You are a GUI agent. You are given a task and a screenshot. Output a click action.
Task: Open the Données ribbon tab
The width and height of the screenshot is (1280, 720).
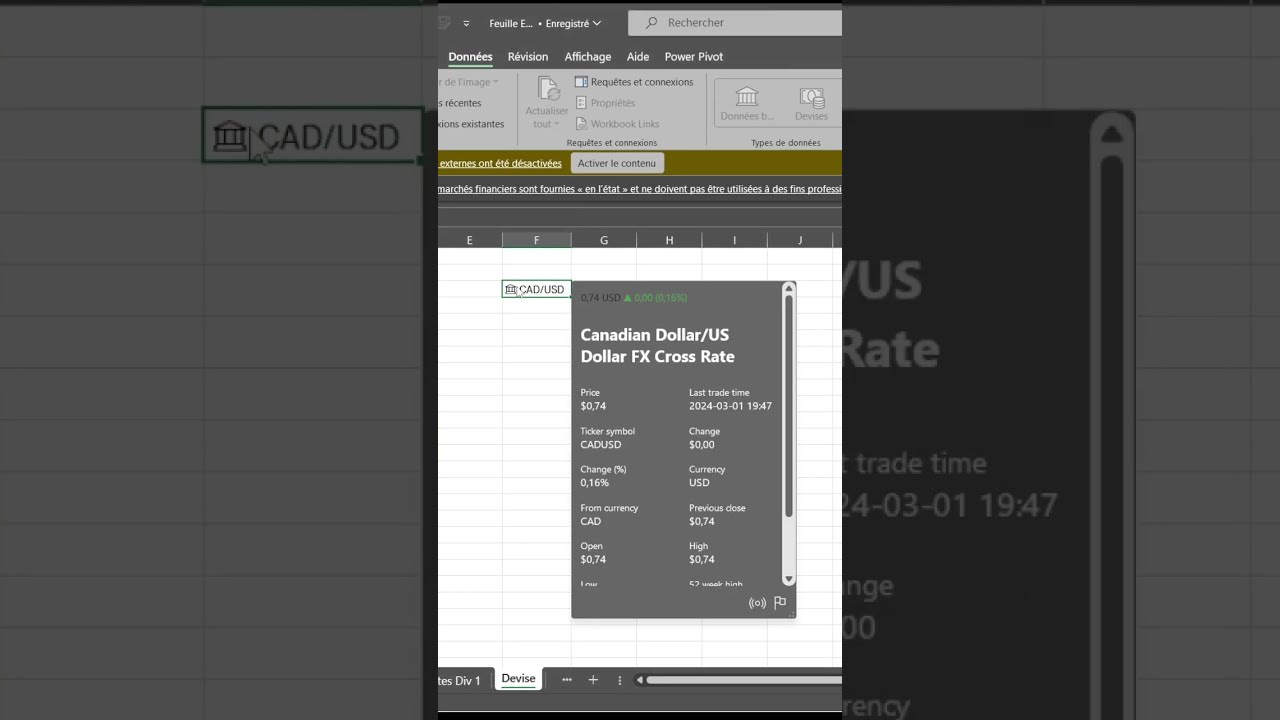[470, 57]
